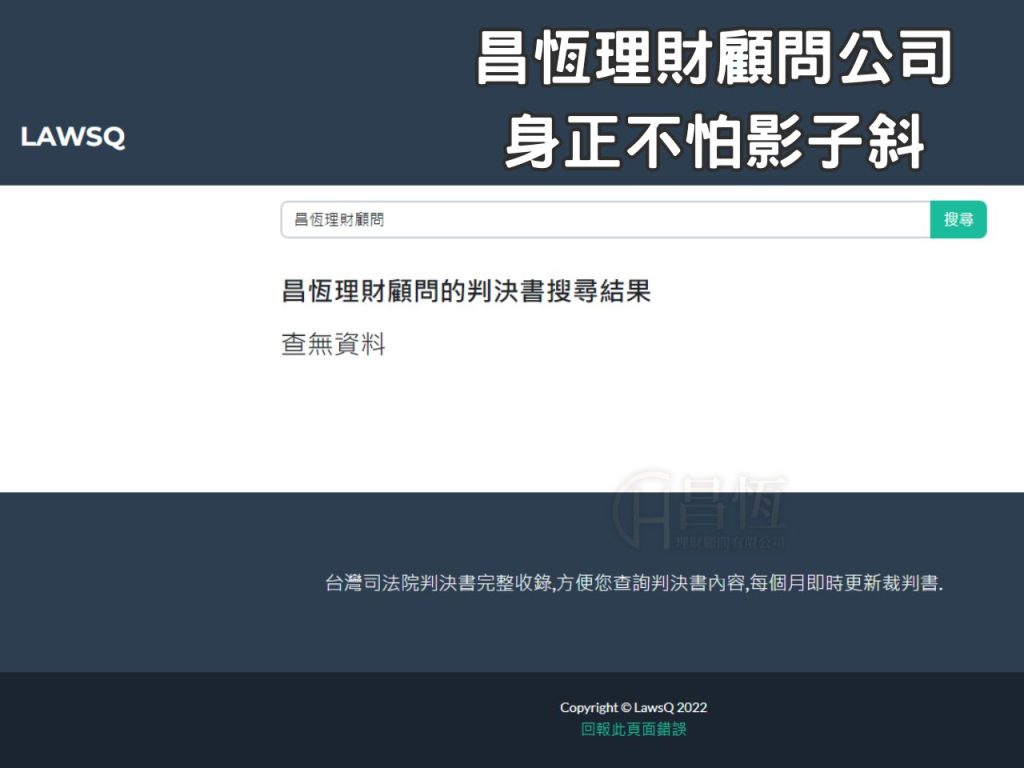Click the 回報此頁面錯誤 link
Screen dimensions: 1024x768
click(x=633, y=729)
